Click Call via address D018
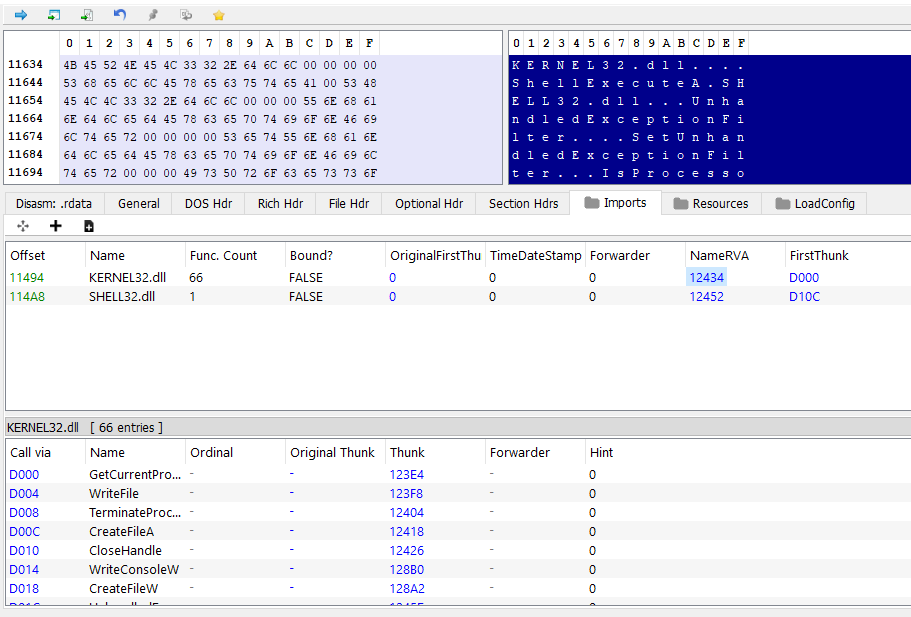 click(x=24, y=589)
